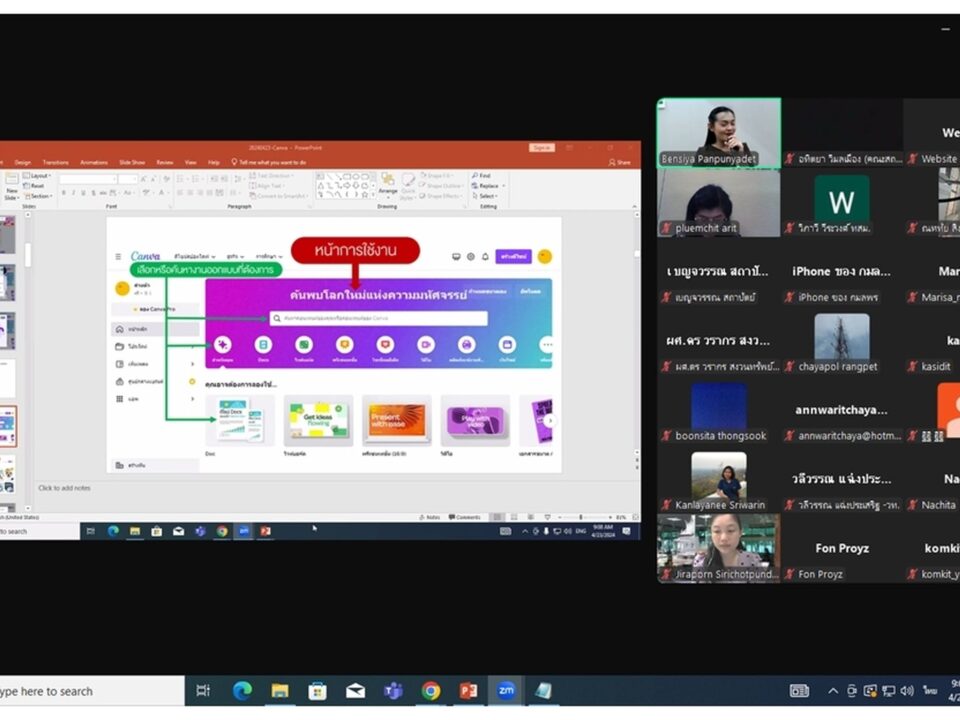This screenshot has height=720, width=960.
Task: Click Find in the Editing group
Action: [482, 176]
